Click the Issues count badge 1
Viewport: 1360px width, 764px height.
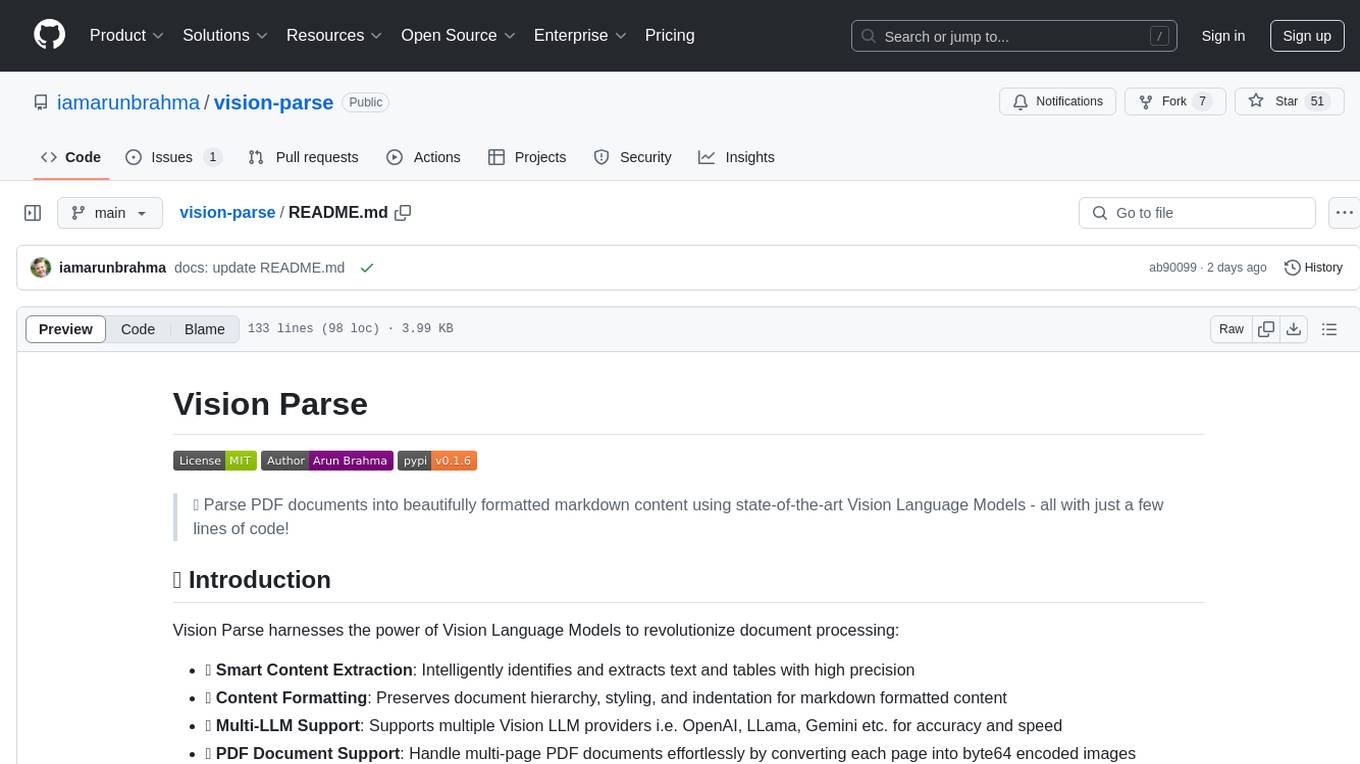tap(212, 157)
